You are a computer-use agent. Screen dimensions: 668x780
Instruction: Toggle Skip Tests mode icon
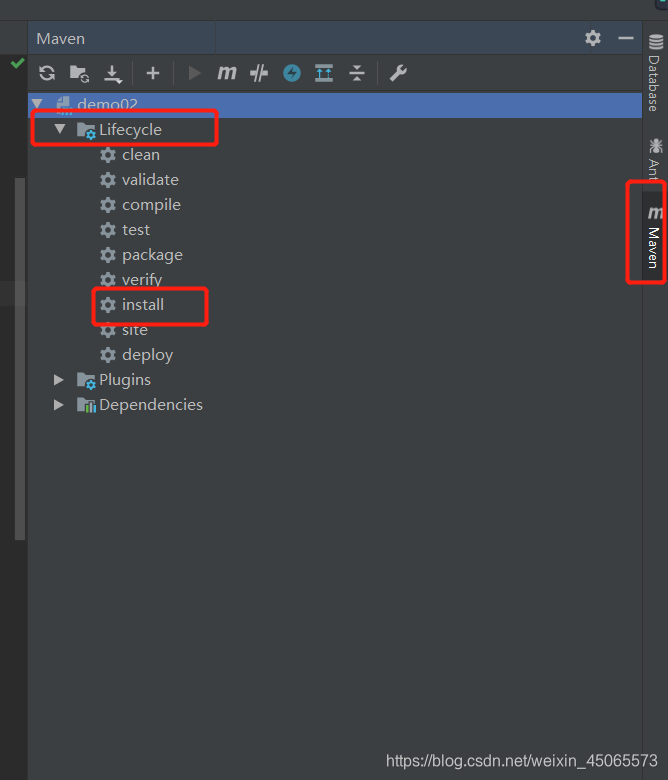259,74
